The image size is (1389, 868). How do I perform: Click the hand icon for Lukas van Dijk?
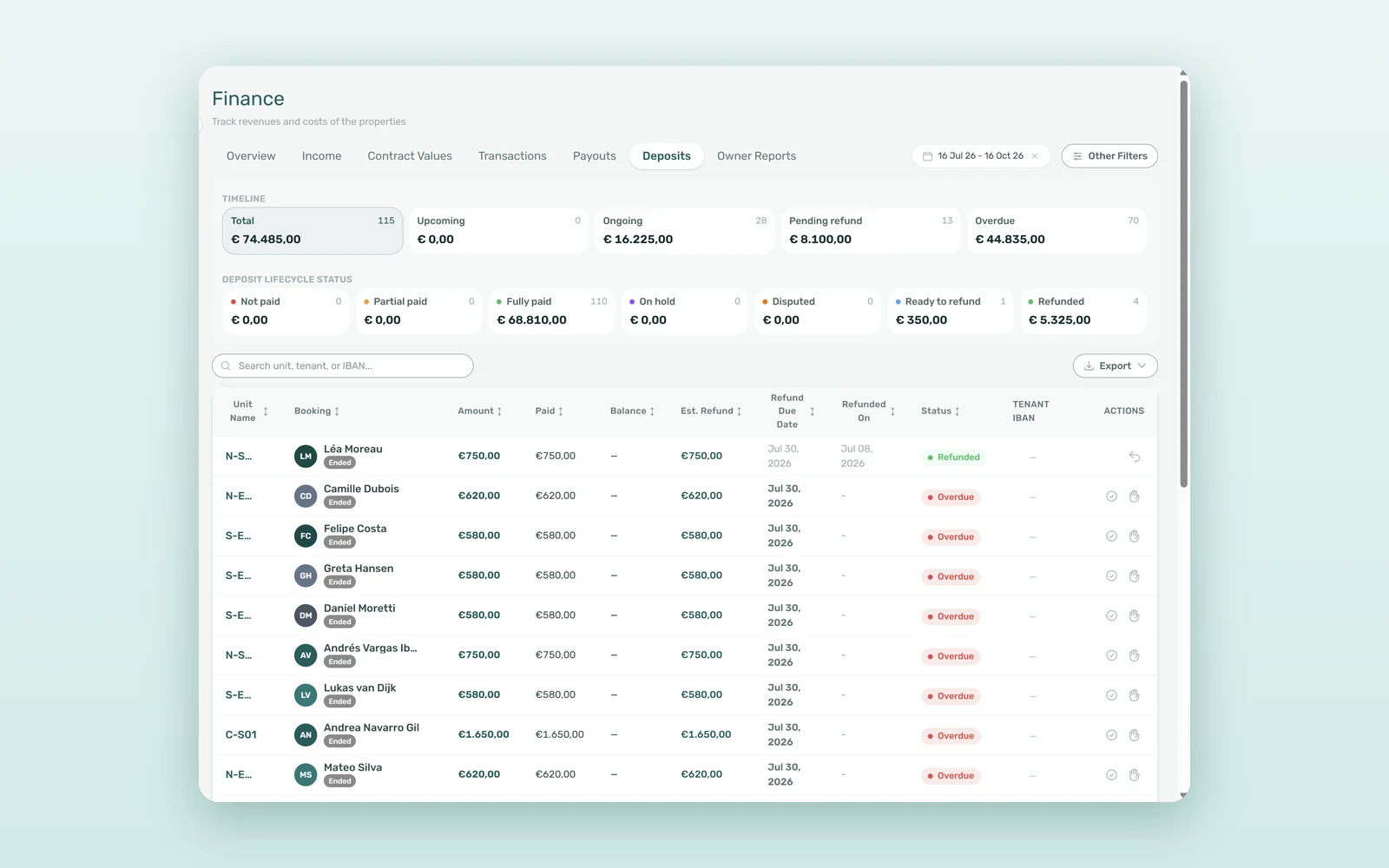point(1134,695)
